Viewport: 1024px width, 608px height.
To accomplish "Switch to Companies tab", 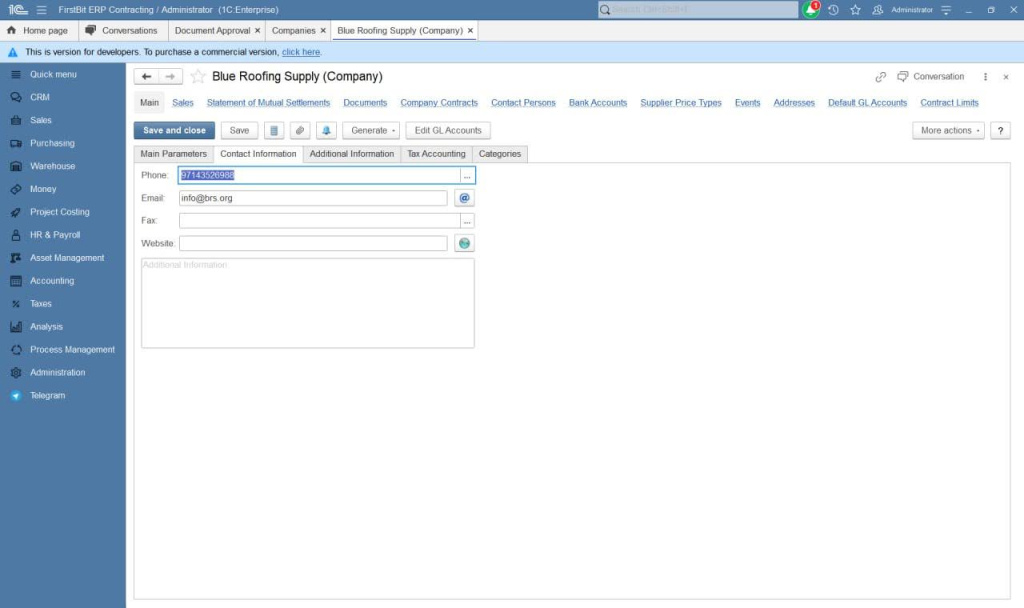I will tap(293, 31).
